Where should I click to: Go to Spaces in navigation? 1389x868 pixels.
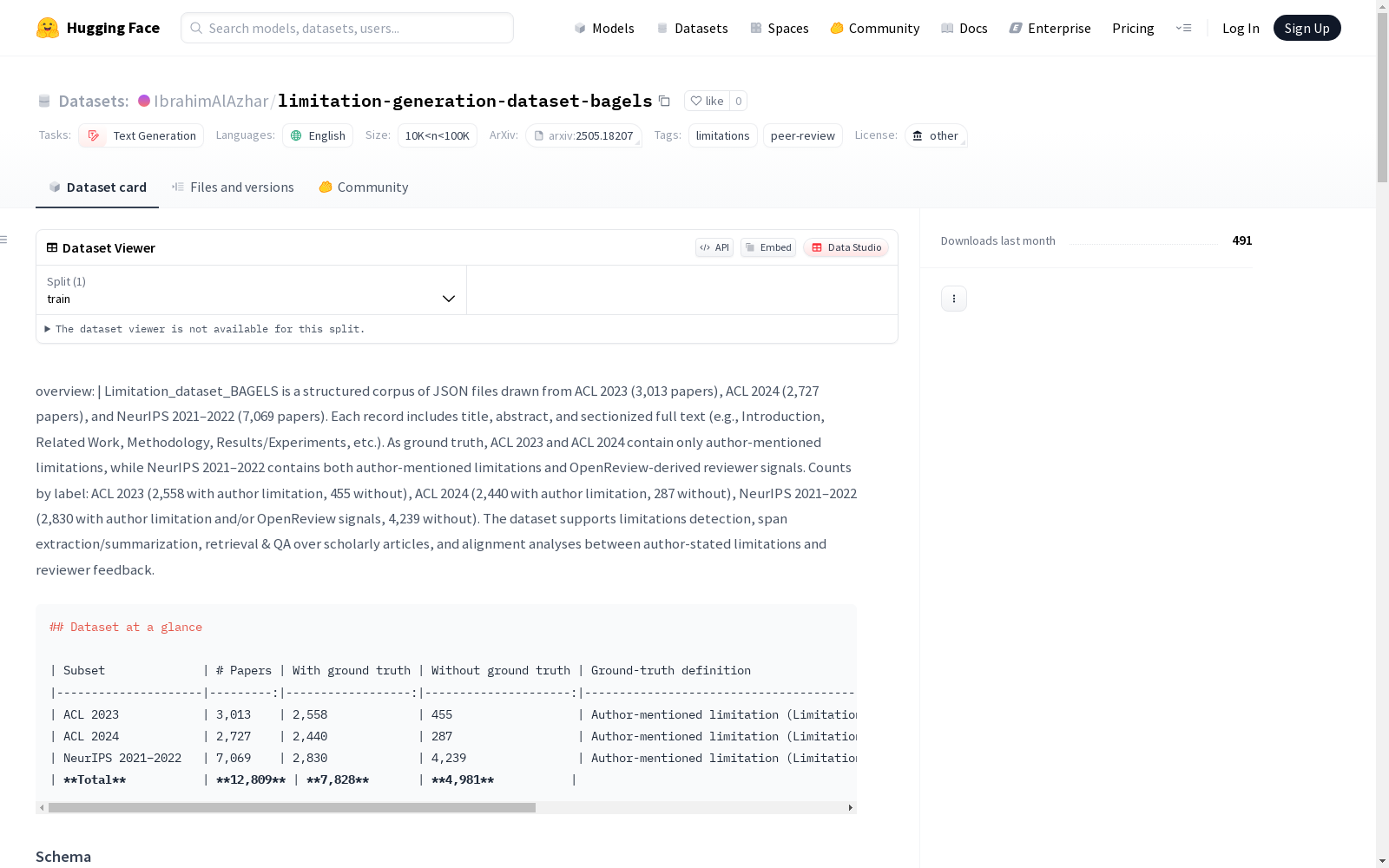[780, 28]
